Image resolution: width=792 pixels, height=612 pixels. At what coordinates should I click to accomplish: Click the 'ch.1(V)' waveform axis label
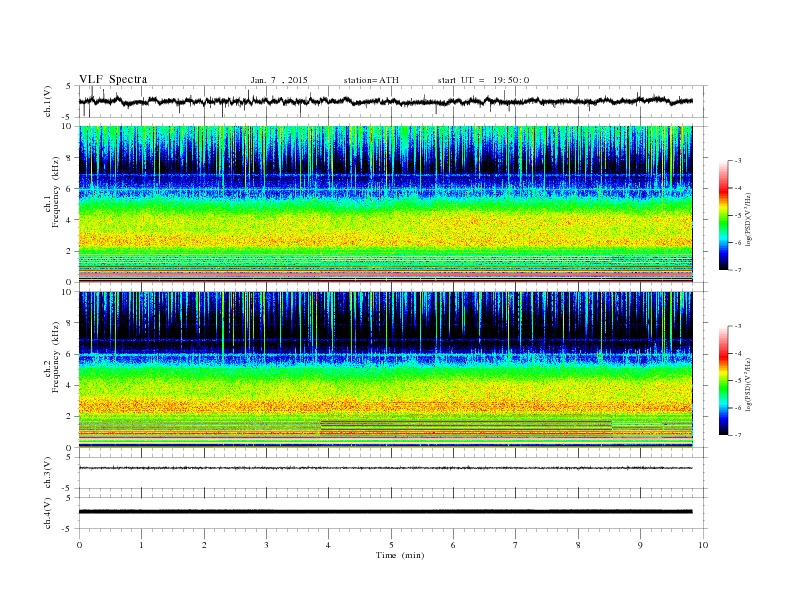point(48,101)
